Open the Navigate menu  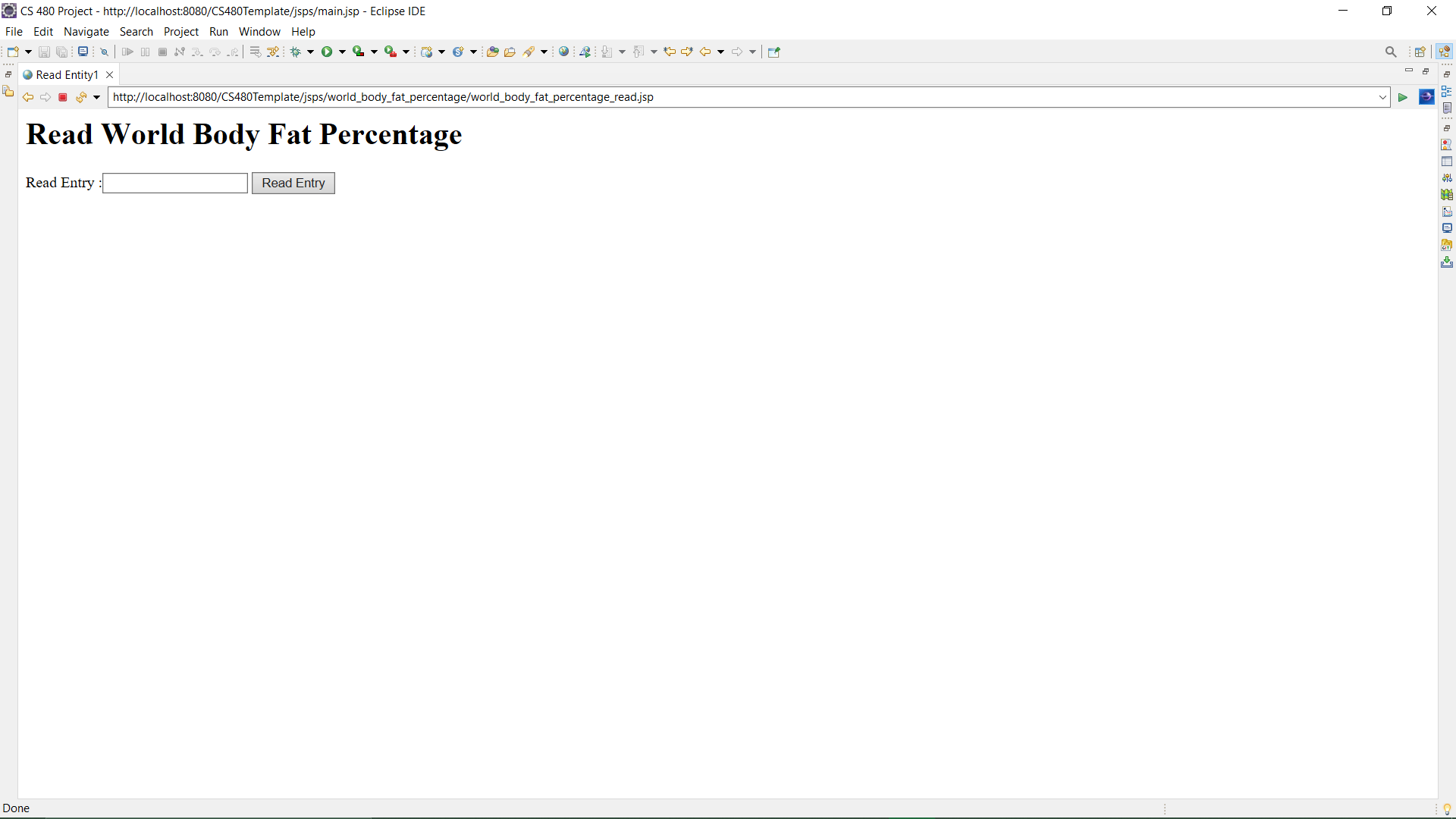tap(86, 32)
